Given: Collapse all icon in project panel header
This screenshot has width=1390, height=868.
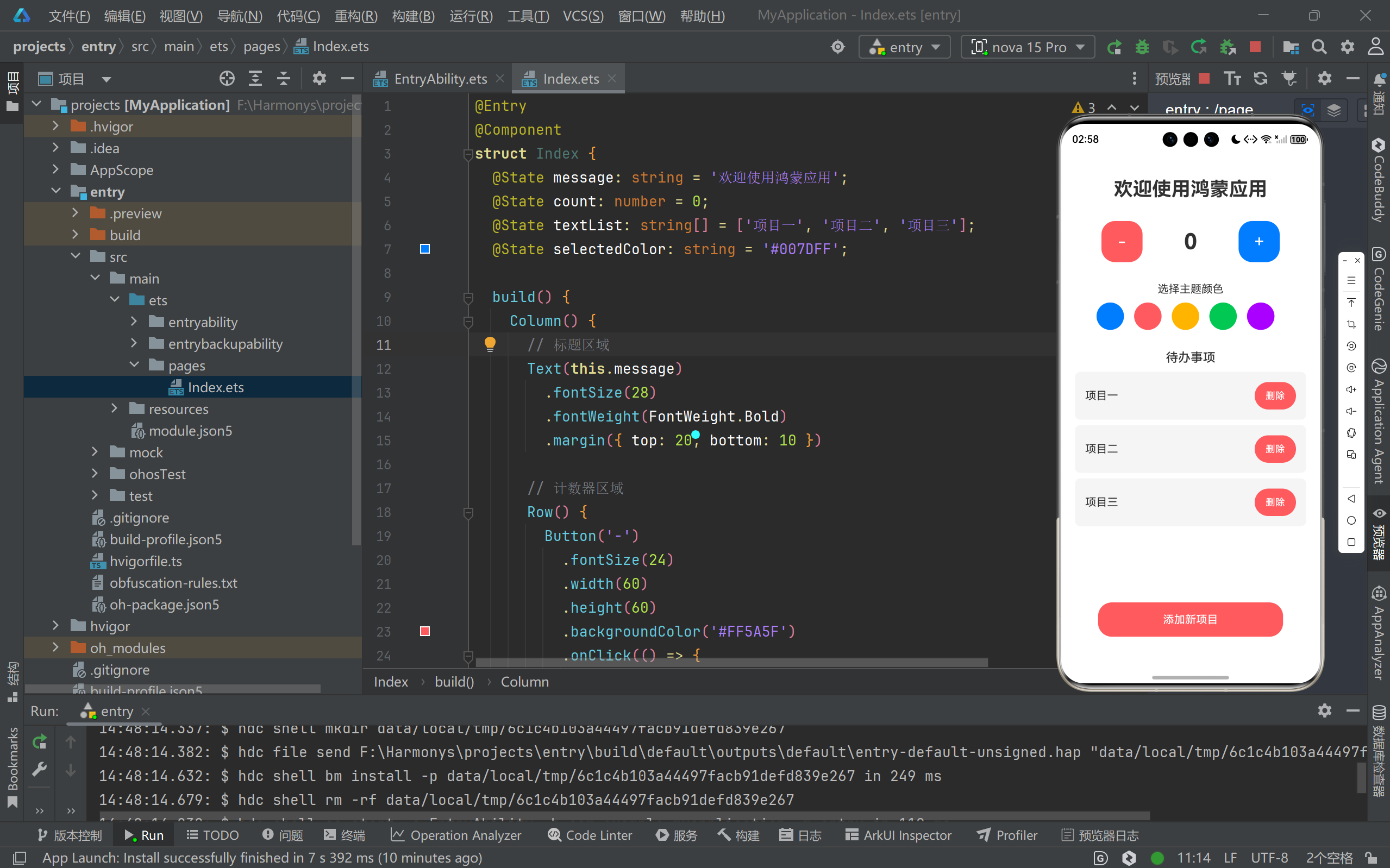Looking at the screenshot, I should coord(284,78).
